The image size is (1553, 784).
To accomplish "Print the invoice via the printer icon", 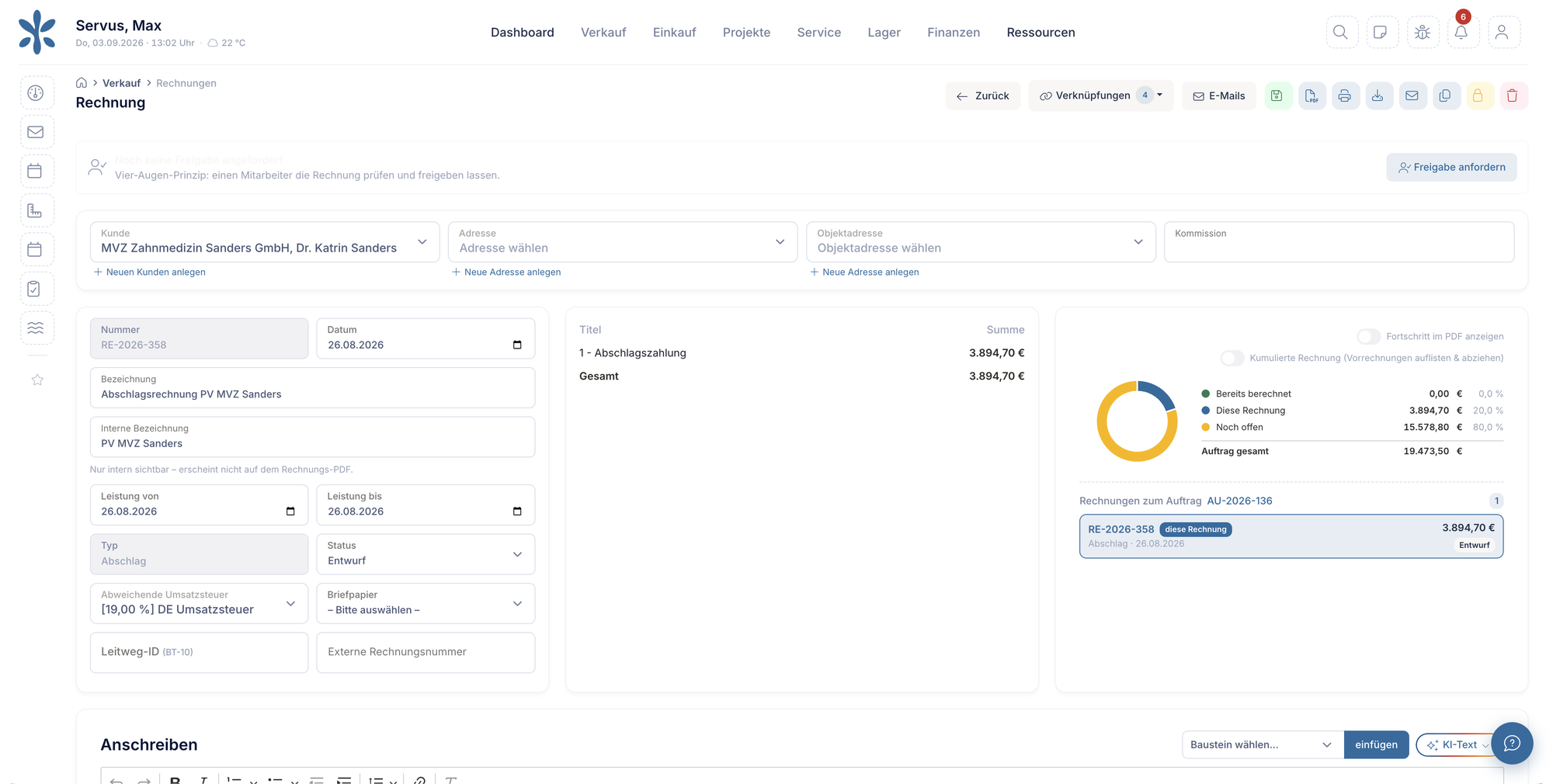I will coord(1345,95).
